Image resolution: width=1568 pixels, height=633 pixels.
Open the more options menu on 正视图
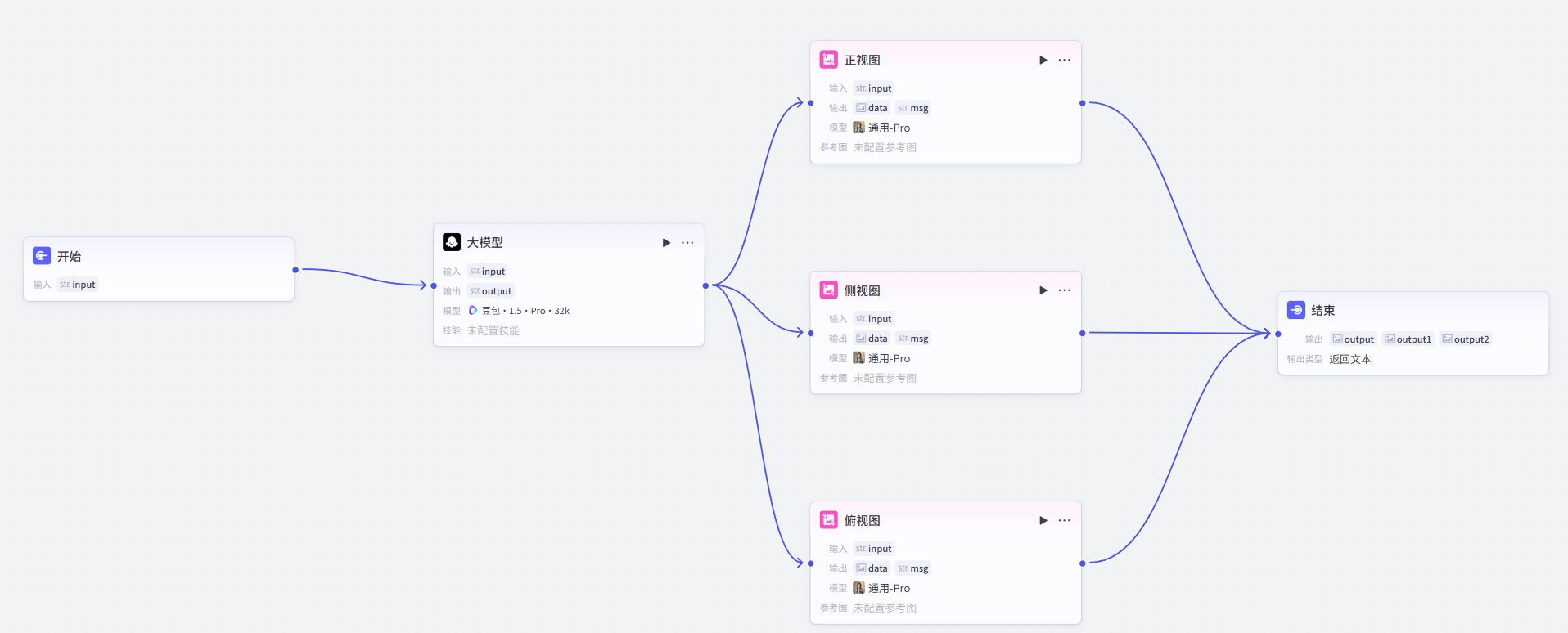(1064, 60)
